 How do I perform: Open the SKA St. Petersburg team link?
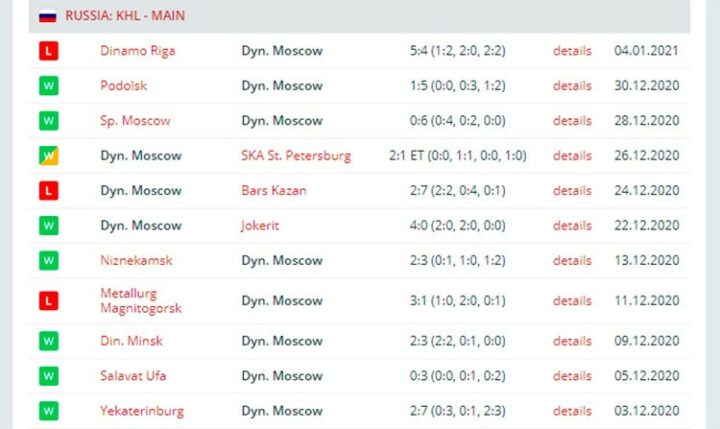pos(296,156)
